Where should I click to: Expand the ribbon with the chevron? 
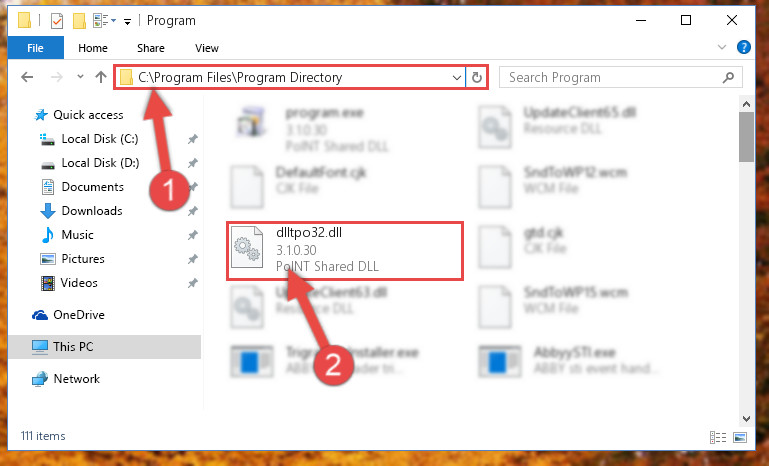tap(721, 47)
